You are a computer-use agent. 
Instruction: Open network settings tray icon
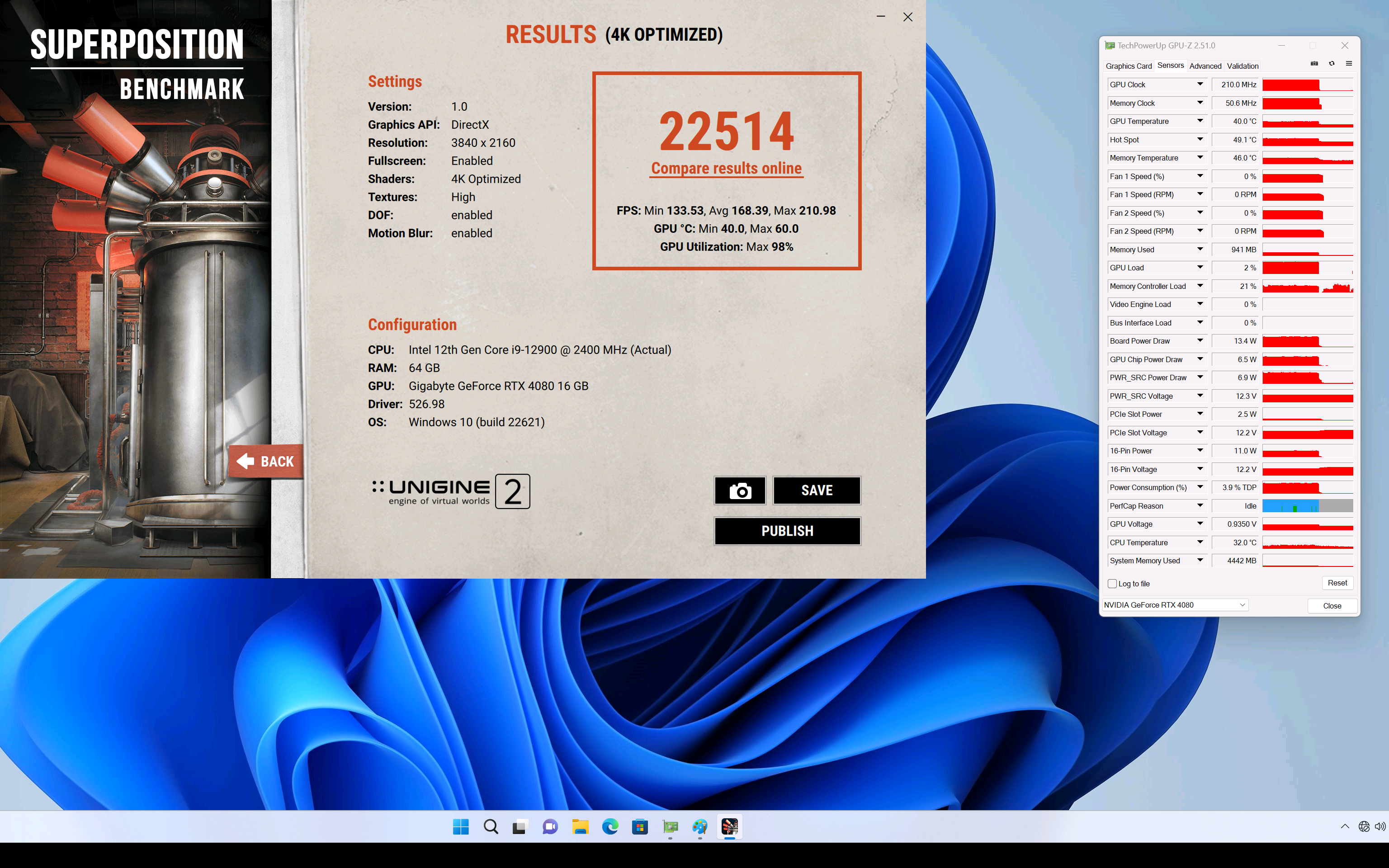1364,827
